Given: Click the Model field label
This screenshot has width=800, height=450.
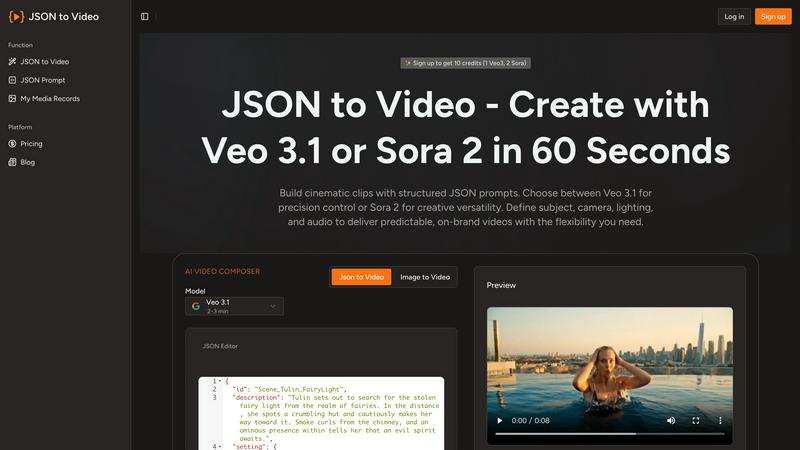Looking at the screenshot, I should [195, 291].
